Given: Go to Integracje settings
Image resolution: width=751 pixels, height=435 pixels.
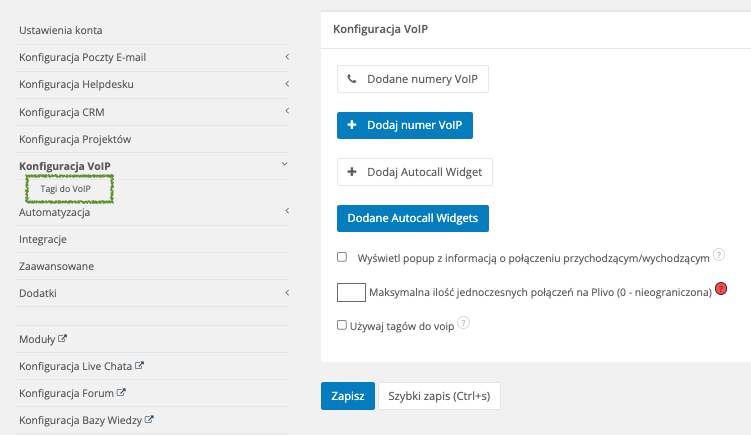Looking at the screenshot, I should (x=43, y=239).
